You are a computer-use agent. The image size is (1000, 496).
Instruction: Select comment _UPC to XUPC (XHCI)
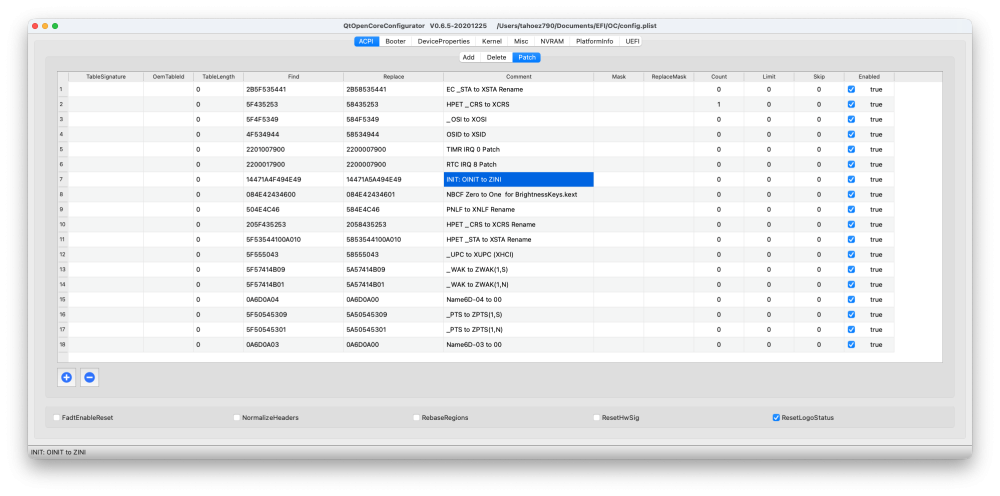518,254
